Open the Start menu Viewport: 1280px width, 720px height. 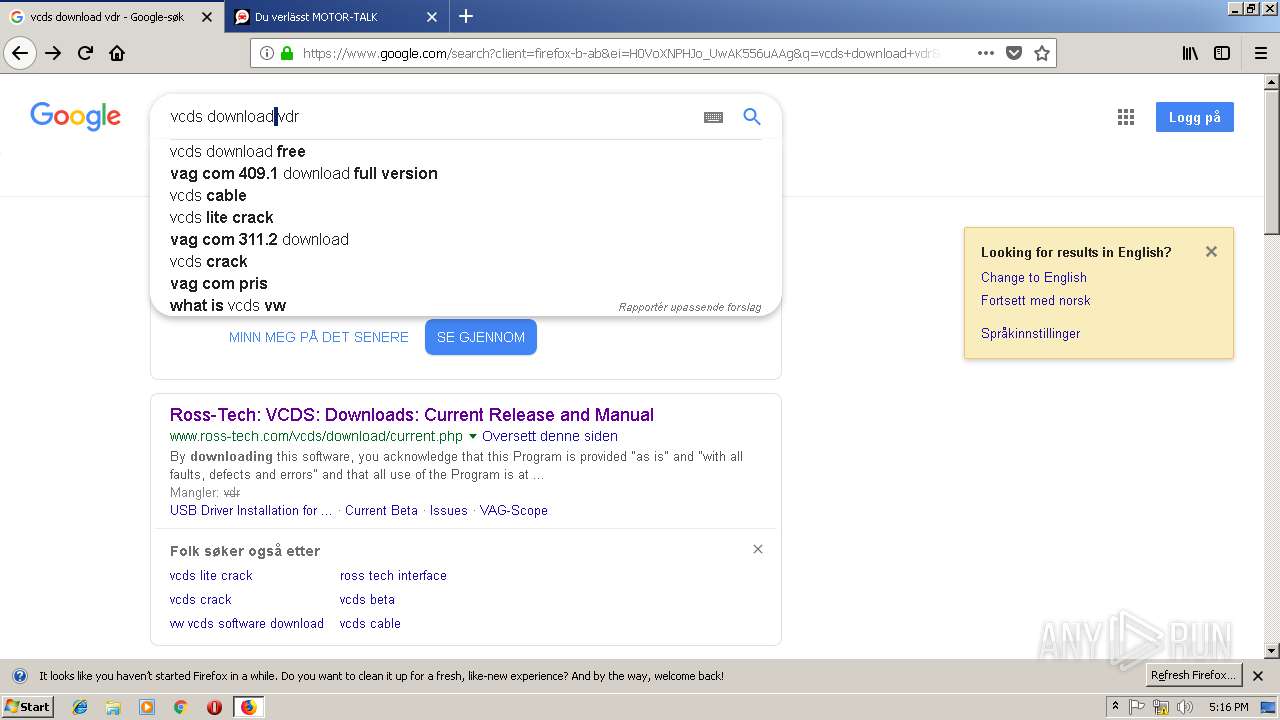pyautogui.click(x=28, y=707)
